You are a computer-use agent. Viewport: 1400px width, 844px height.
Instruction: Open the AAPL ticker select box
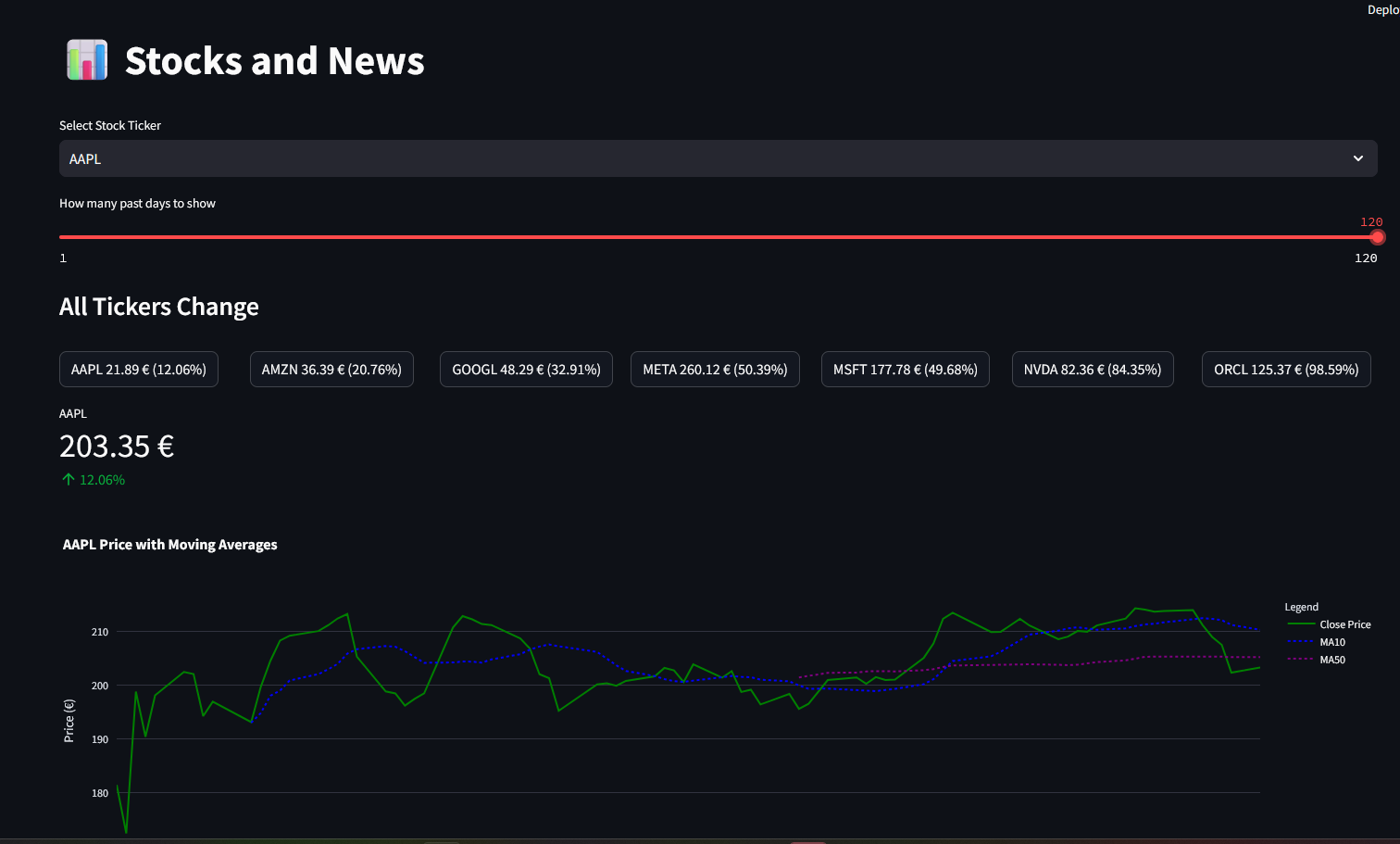click(718, 158)
